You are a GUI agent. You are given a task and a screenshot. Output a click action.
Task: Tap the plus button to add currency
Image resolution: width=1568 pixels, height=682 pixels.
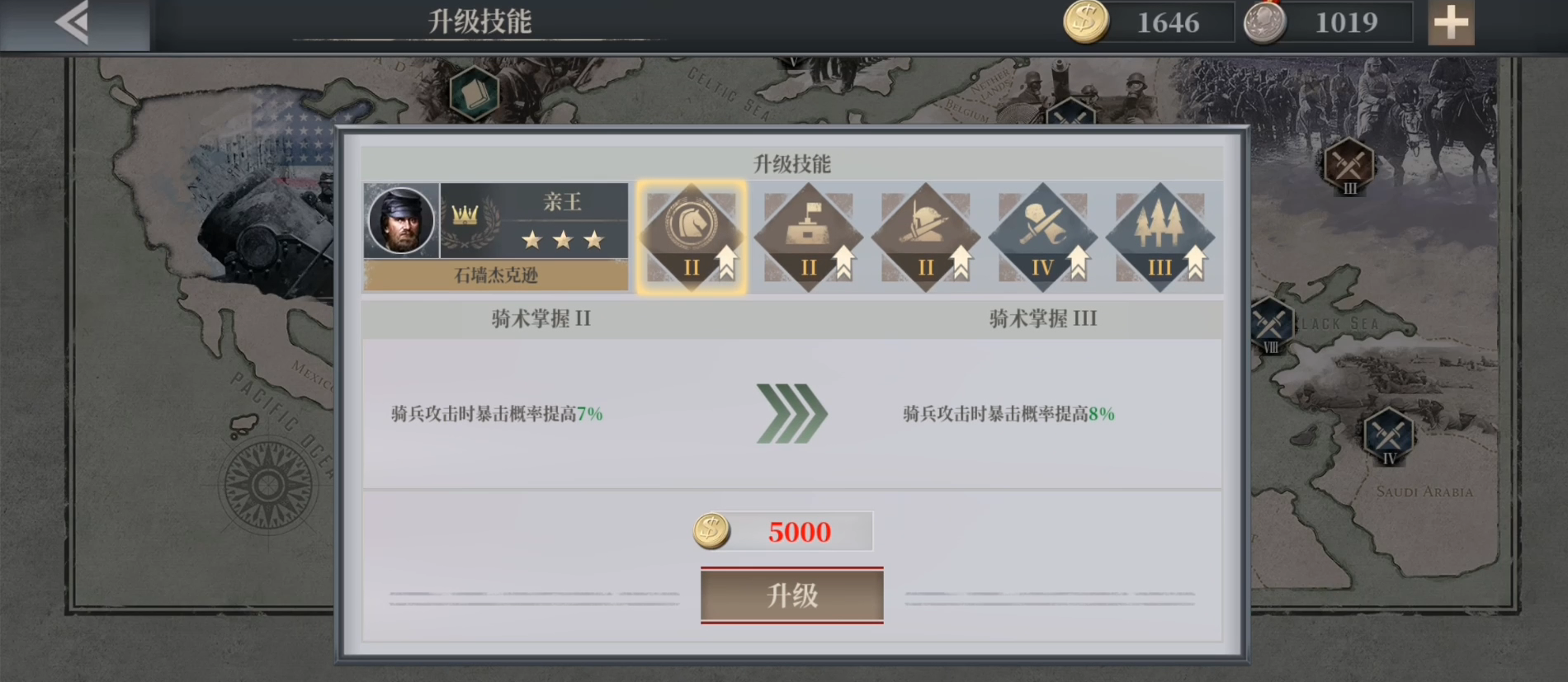(x=1451, y=23)
